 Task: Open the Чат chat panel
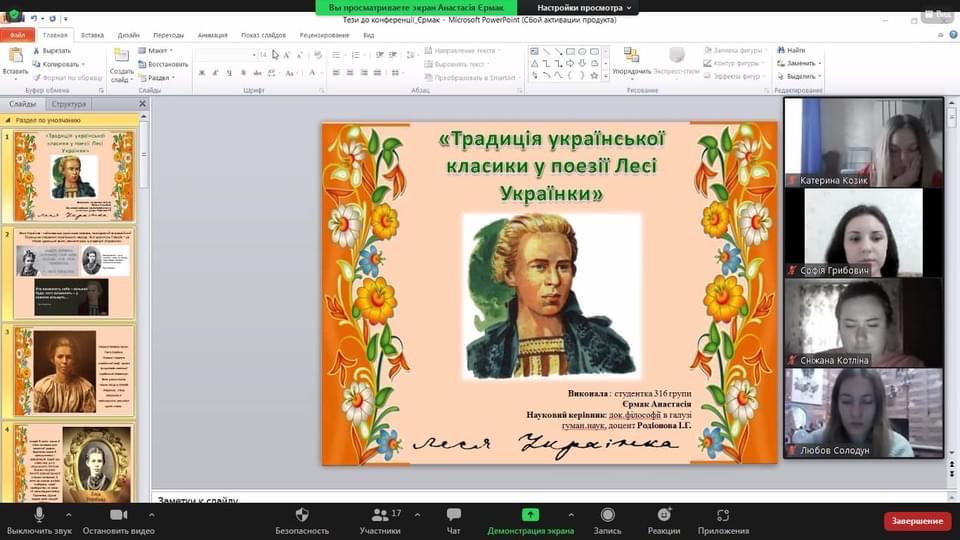click(453, 515)
